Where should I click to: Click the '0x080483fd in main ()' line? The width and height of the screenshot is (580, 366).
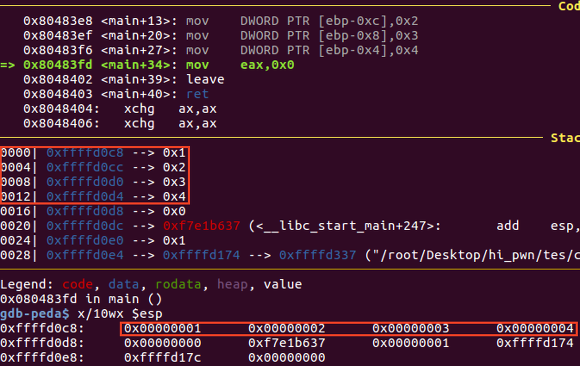pos(81,299)
